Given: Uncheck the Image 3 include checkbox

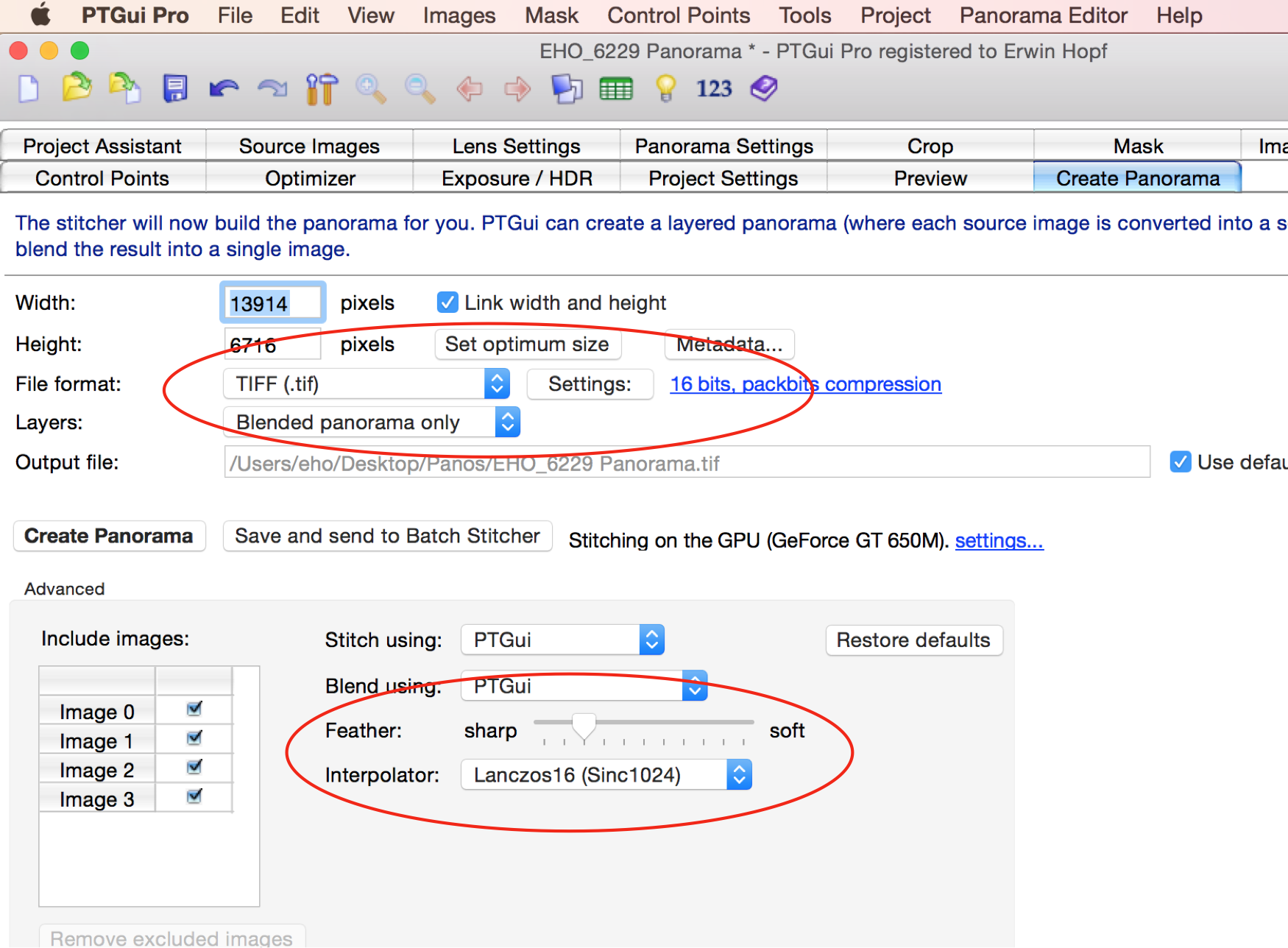Looking at the screenshot, I should [194, 796].
